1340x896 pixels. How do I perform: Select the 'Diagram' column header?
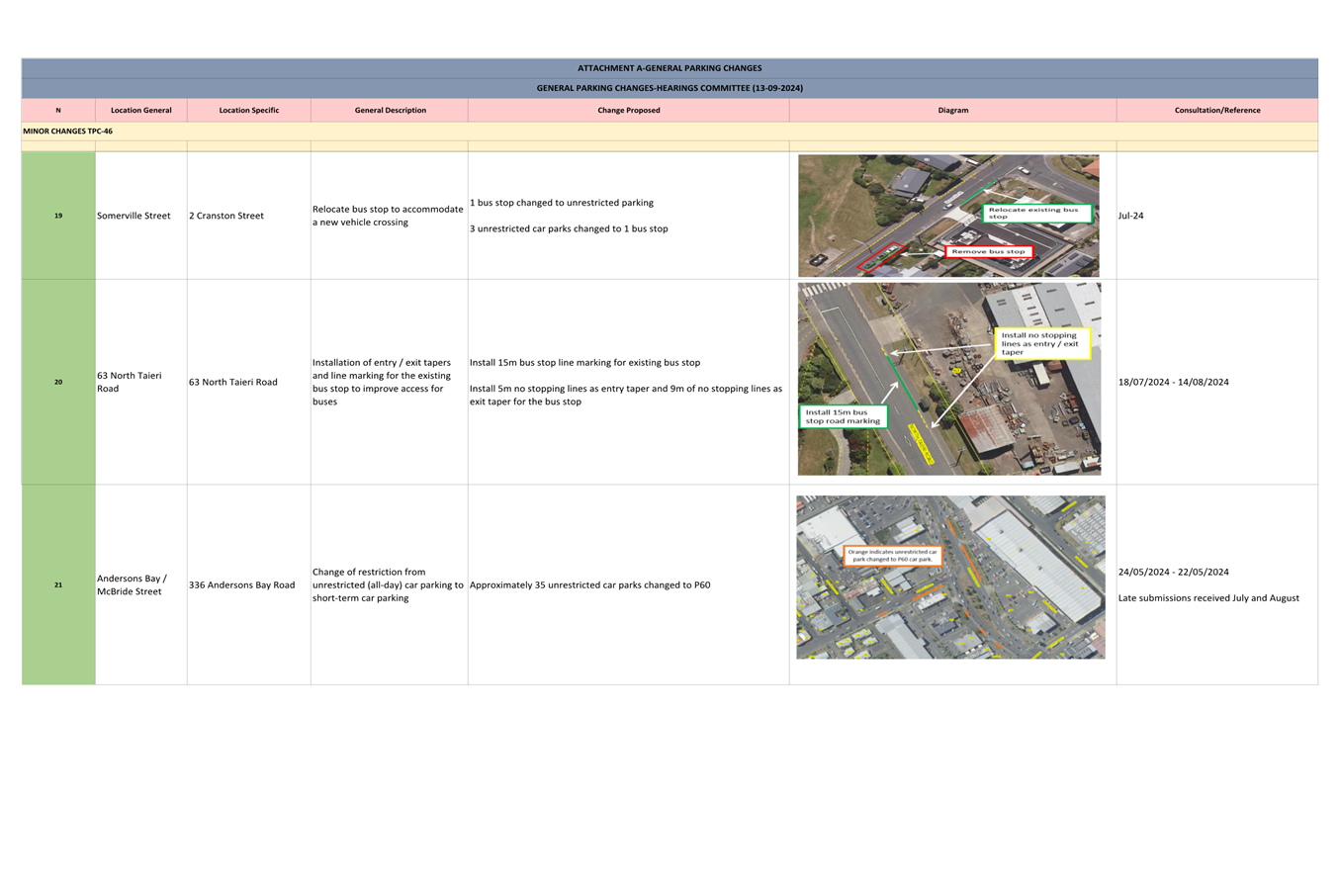pos(952,110)
